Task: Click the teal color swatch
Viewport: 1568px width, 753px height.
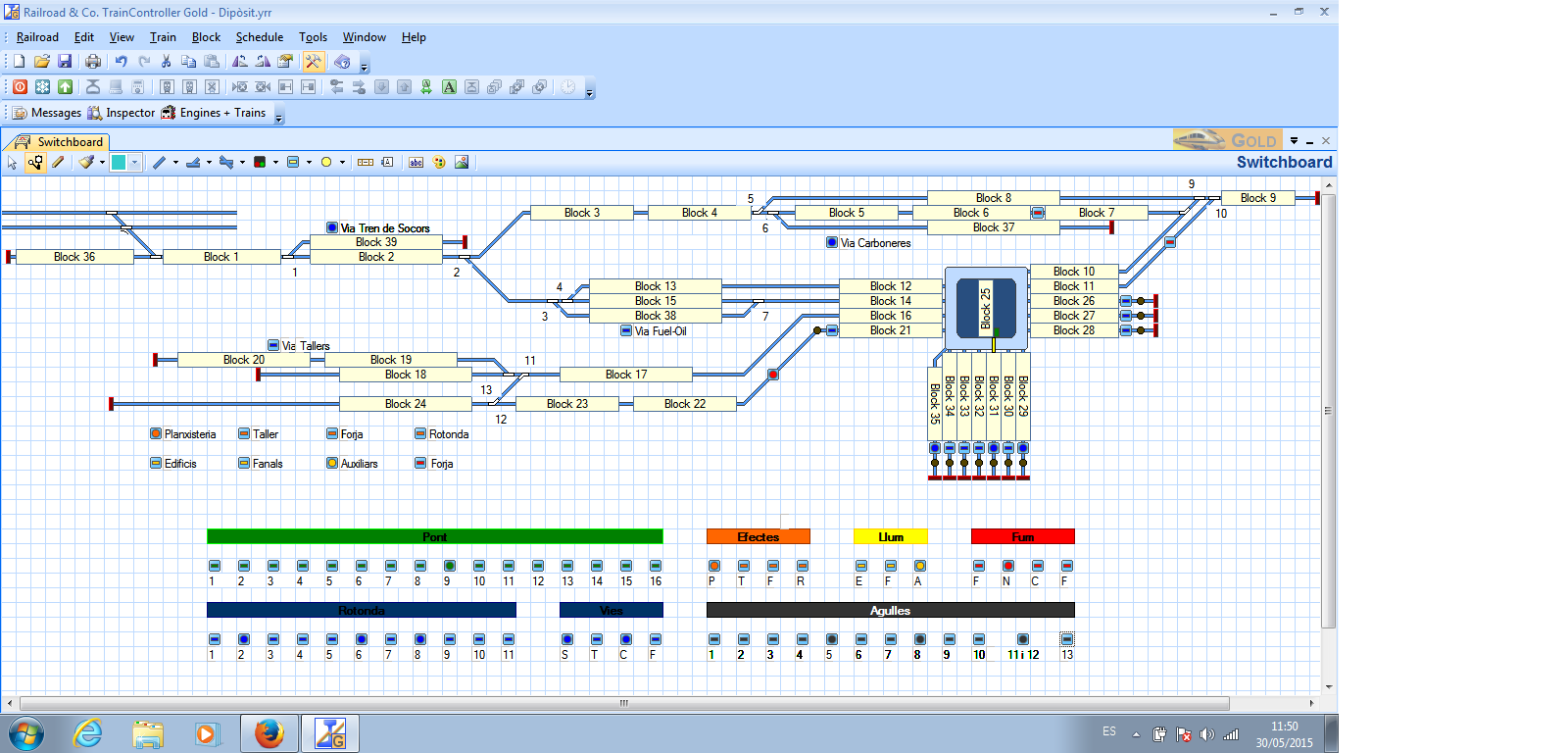Action: [x=119, y=163]
